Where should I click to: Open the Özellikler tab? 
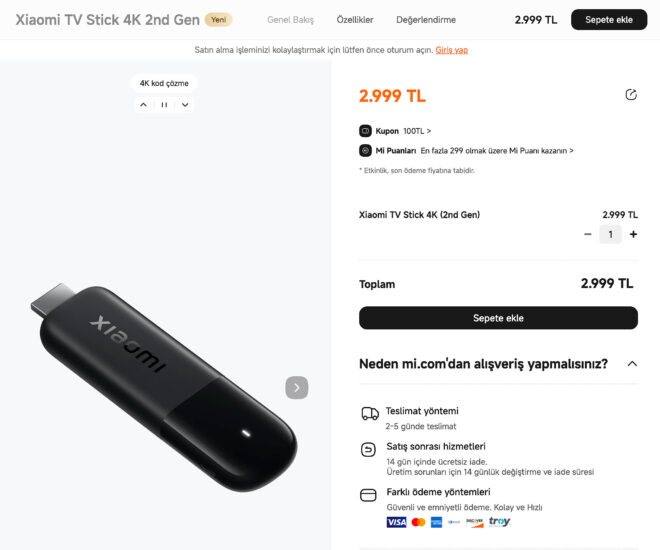(355, 20)
